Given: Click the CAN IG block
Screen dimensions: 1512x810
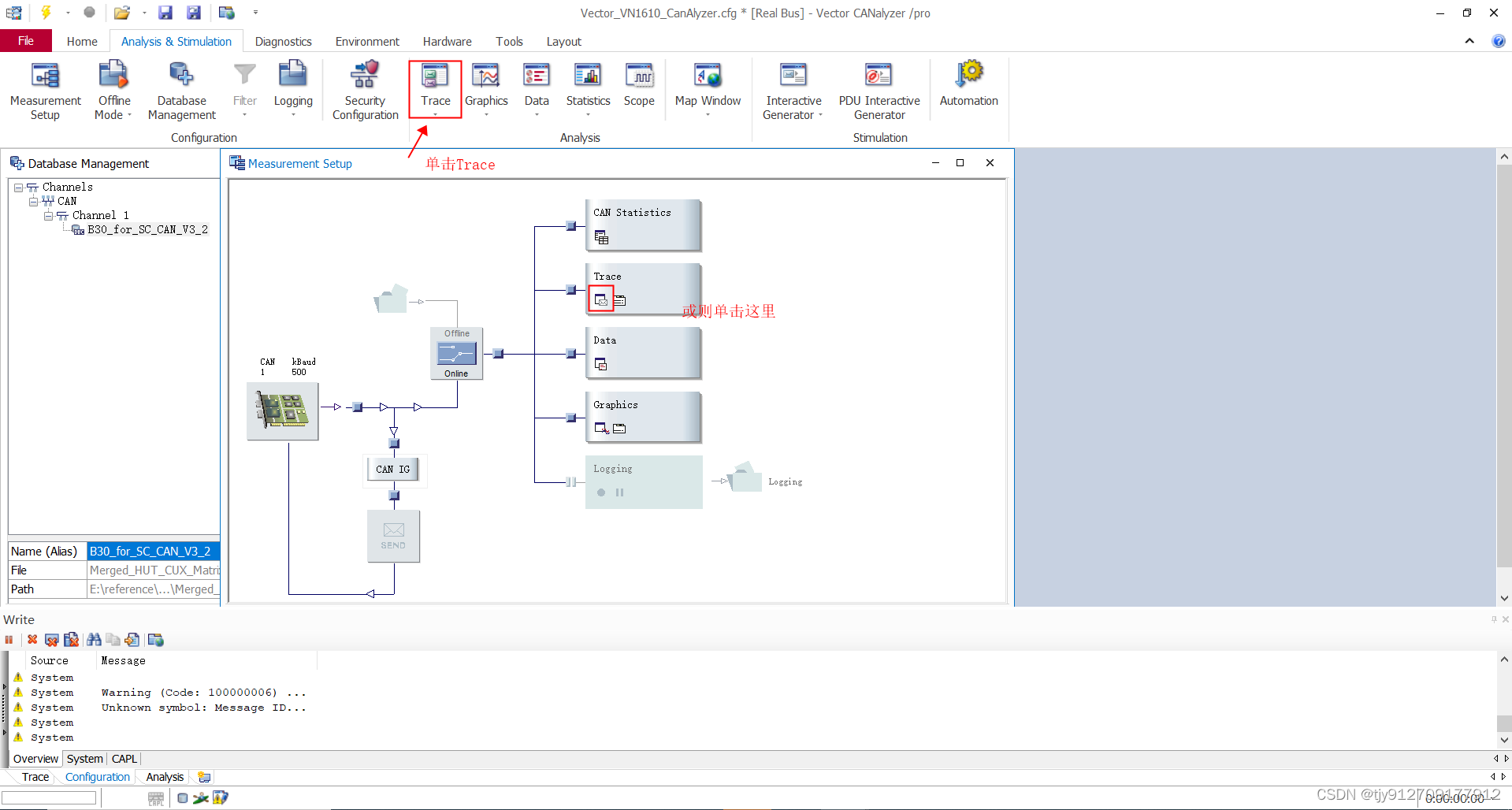Looking at the screenshot, I should (393, 469).
